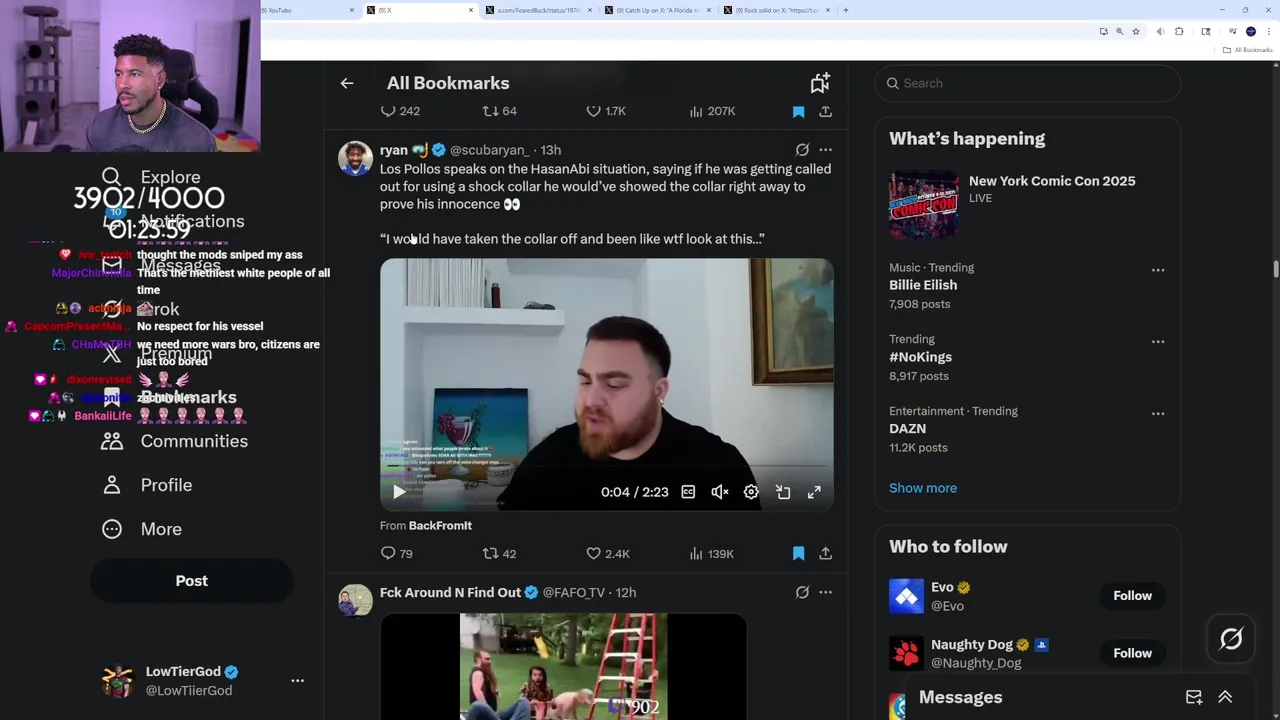Open more options on ryan's post
The width and height of the screenshot is (1280, 720).
coord(825,150)
